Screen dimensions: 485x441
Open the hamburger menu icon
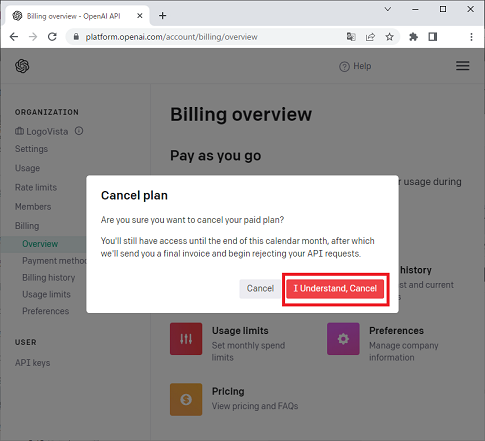(x=462, y=66)
